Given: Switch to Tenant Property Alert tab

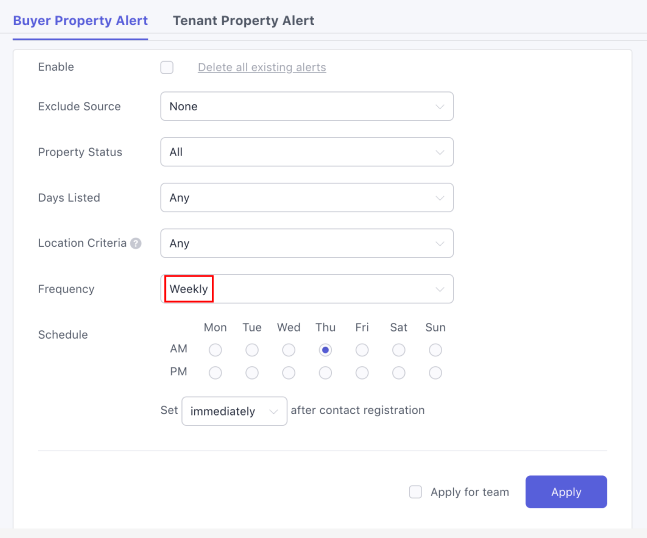Looking at the screenshot, I should (243, 20).
